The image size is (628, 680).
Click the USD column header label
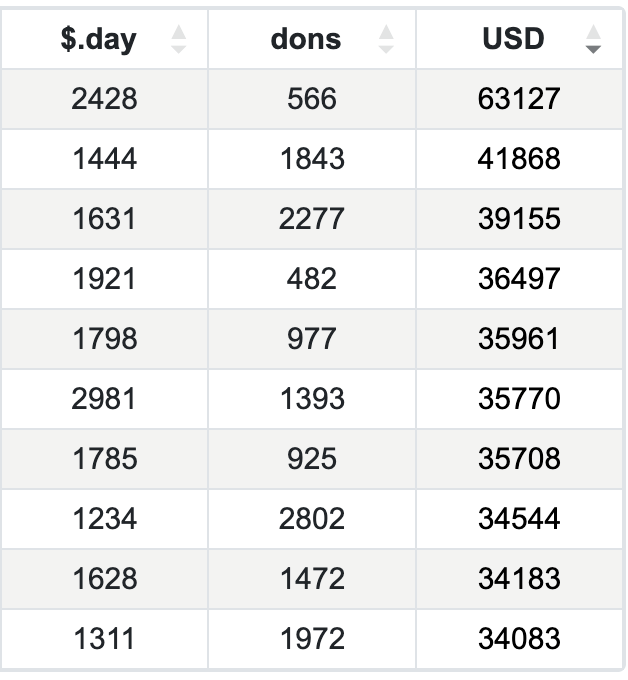click(x=513, y=39)
